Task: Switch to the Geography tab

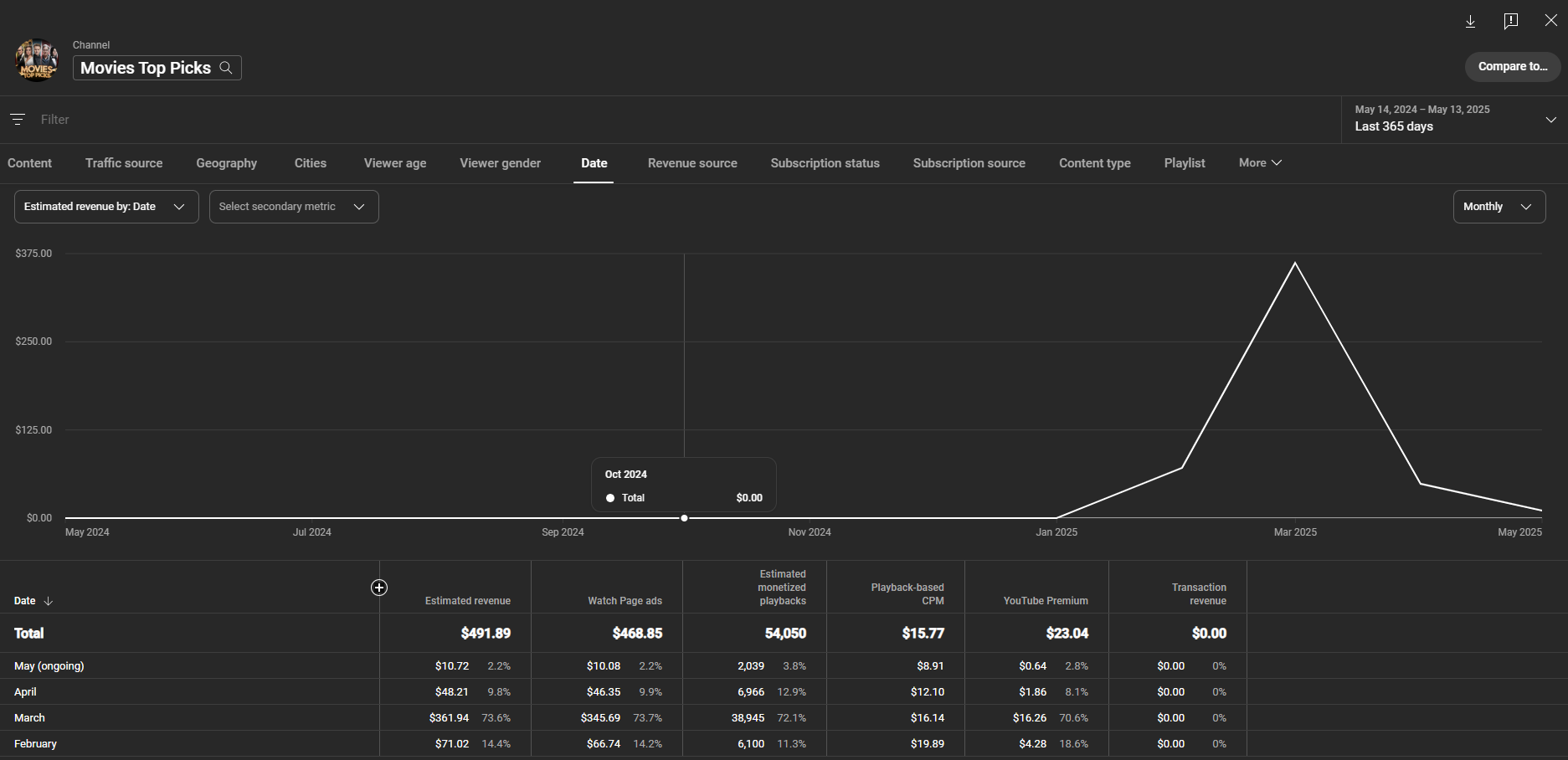Action: [227, 163]
